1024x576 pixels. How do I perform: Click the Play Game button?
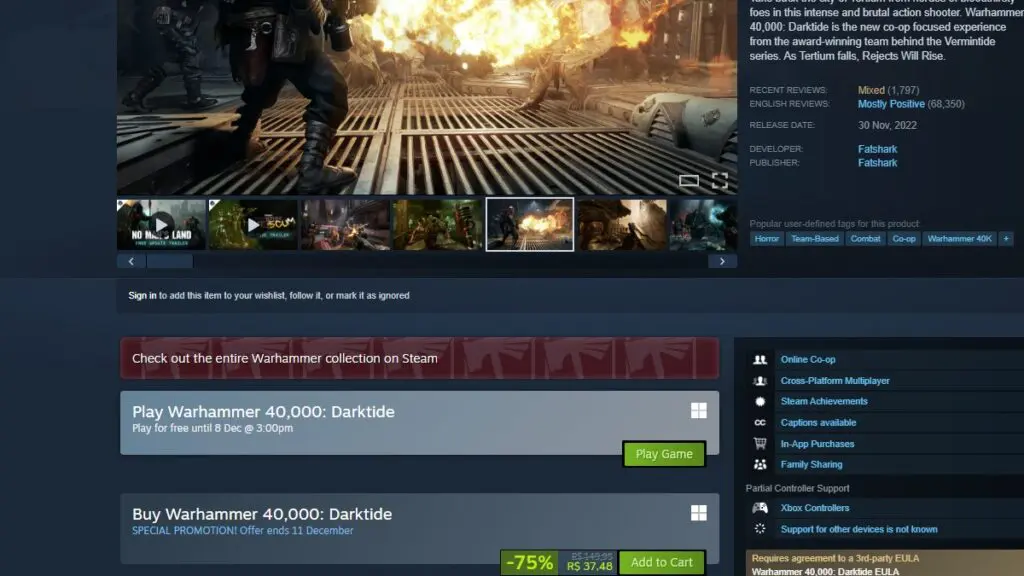coord(663,453)
